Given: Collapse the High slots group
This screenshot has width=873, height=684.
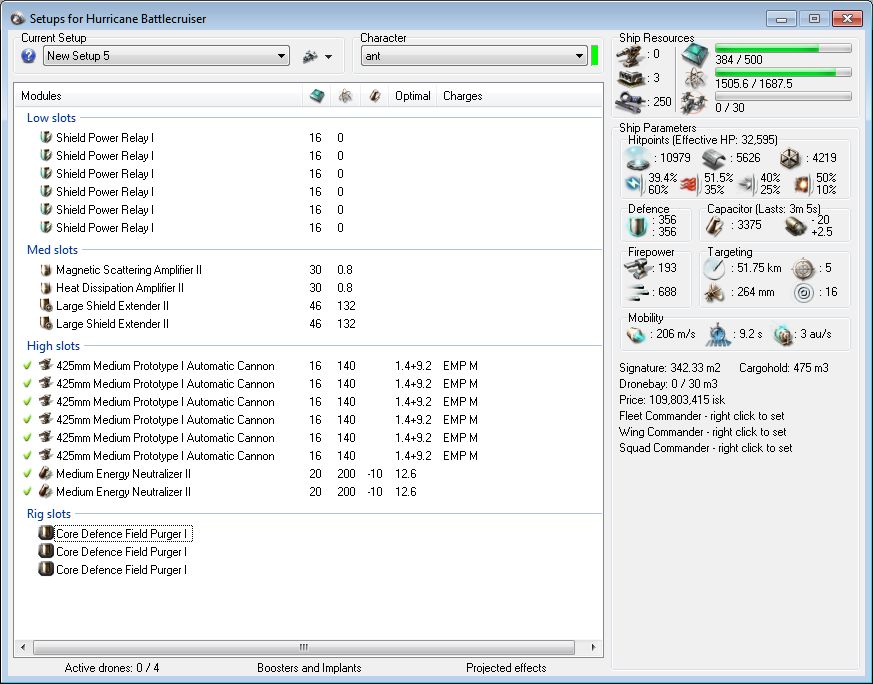Looking at the screenshot, I should click(53, 346).
